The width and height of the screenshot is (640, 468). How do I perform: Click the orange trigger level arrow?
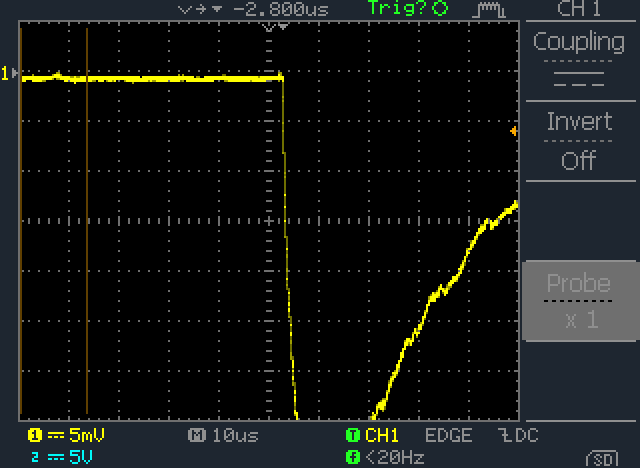coord(513,131)
